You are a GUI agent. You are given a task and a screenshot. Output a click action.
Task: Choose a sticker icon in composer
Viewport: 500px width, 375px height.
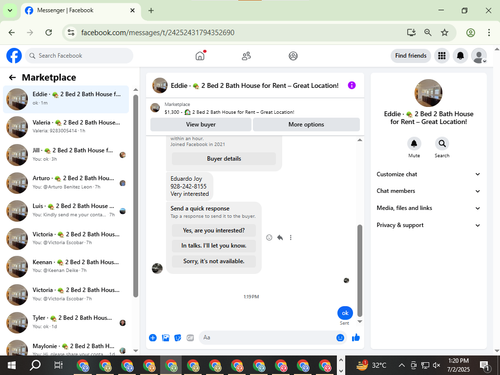[x=178, y=338]
